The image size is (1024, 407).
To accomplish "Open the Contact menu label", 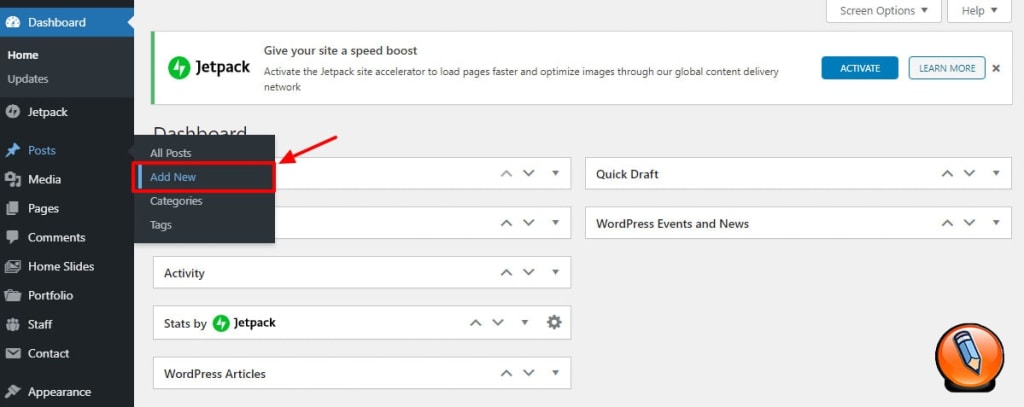I will click(48, 353).
